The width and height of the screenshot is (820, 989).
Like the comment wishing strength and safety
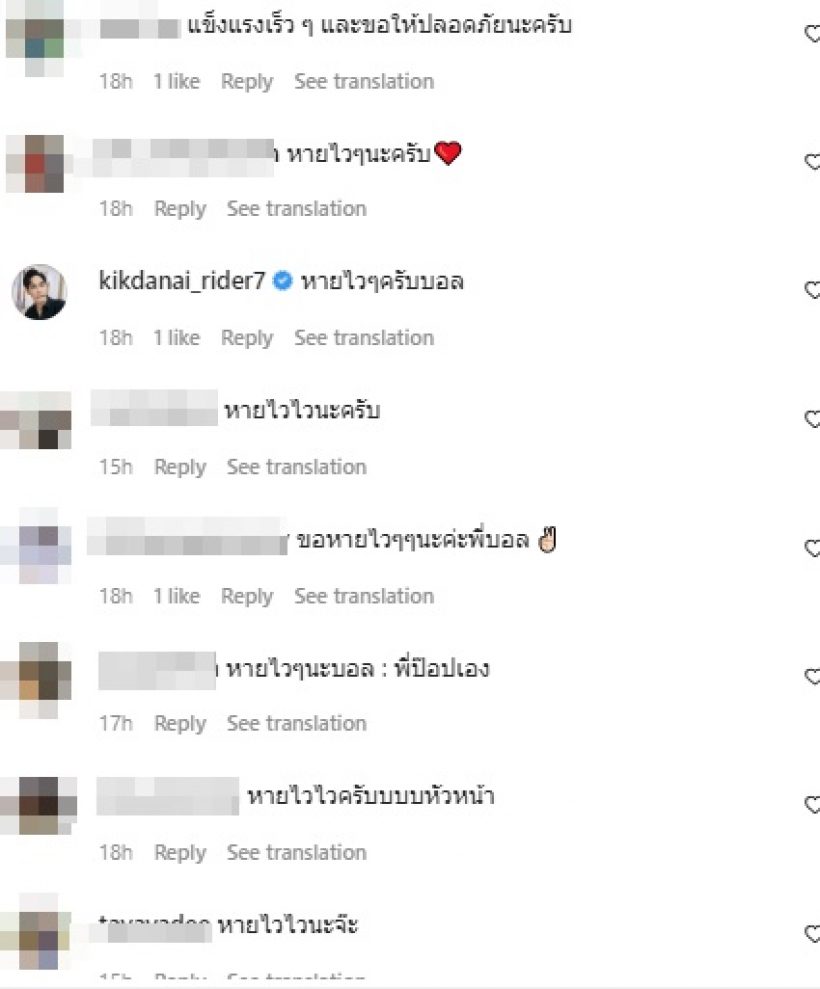813,33
